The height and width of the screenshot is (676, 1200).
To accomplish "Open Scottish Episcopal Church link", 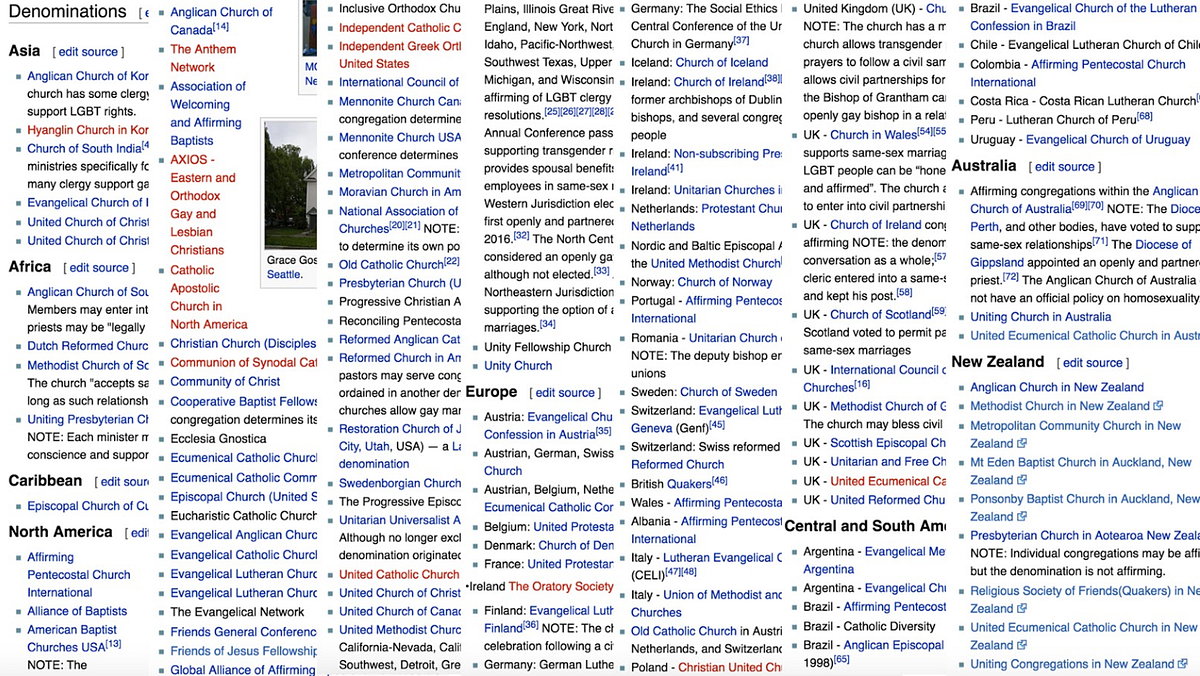I will coord(888,443).
